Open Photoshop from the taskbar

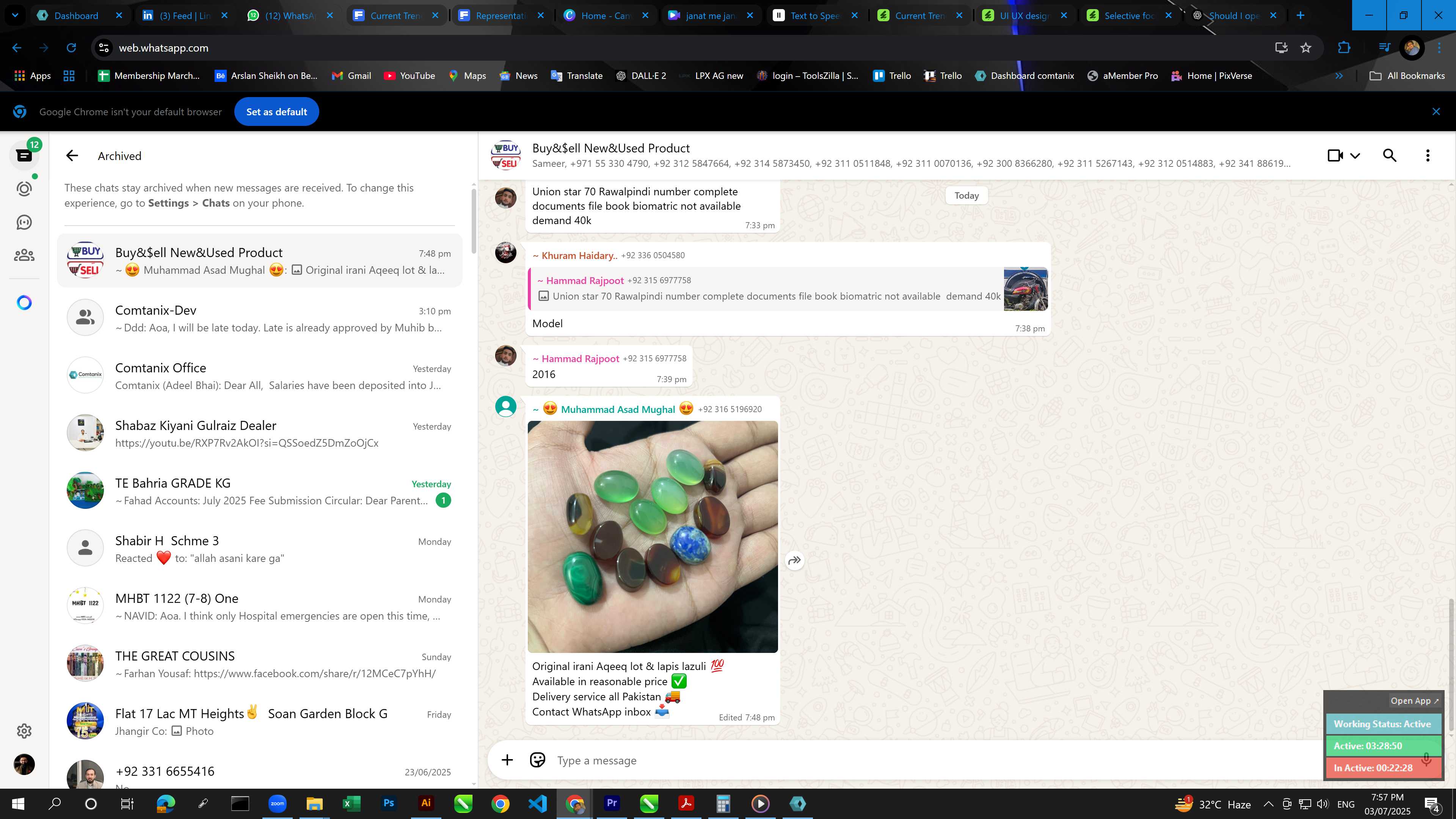pos(389,804)
